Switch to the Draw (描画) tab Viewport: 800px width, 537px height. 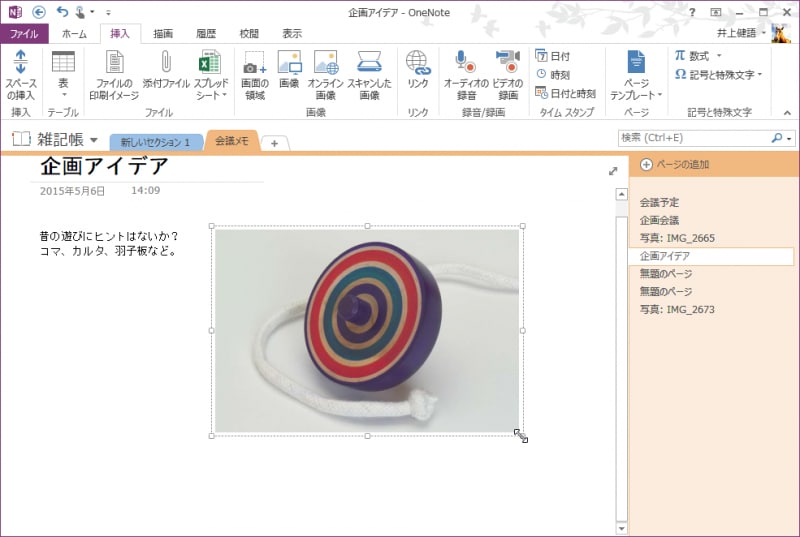point(163,34)
